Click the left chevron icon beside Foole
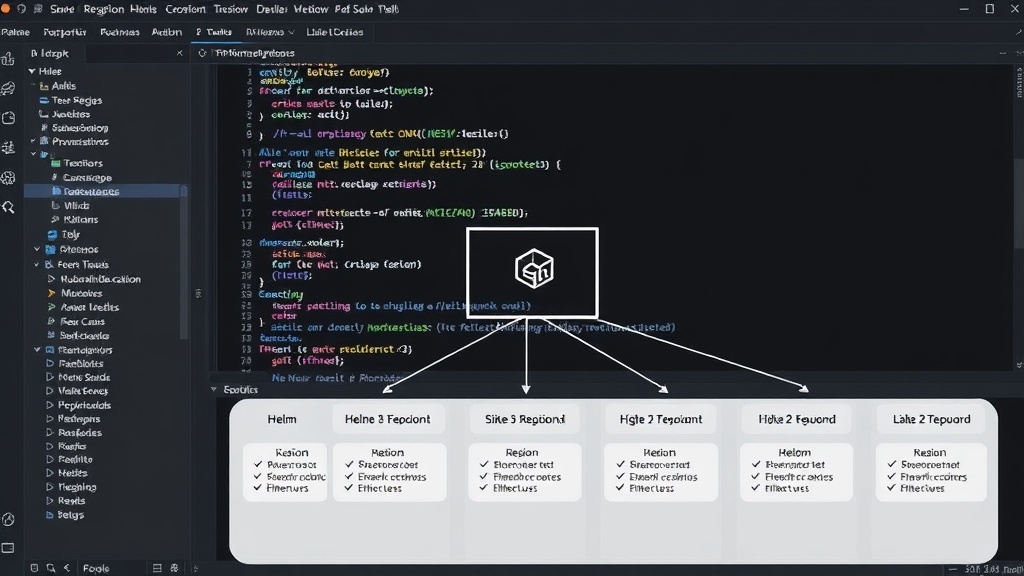Viewport: 1024px width, 576px height. 67,568
